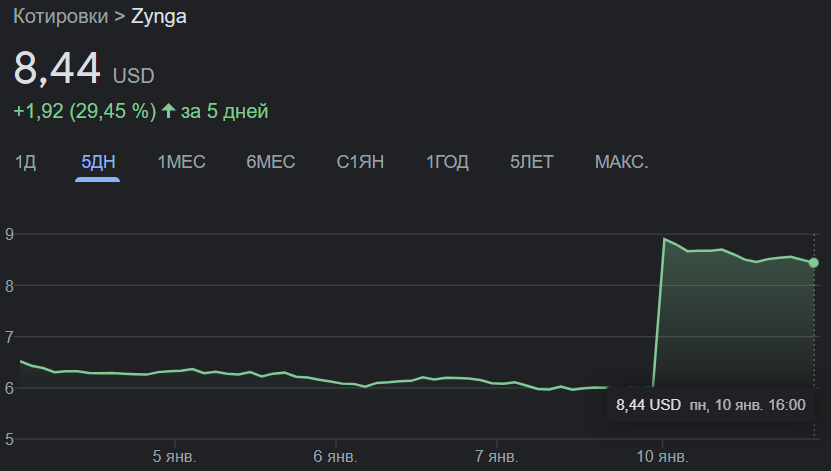Switch to the 6МЕС range tab

coord(270,162)
